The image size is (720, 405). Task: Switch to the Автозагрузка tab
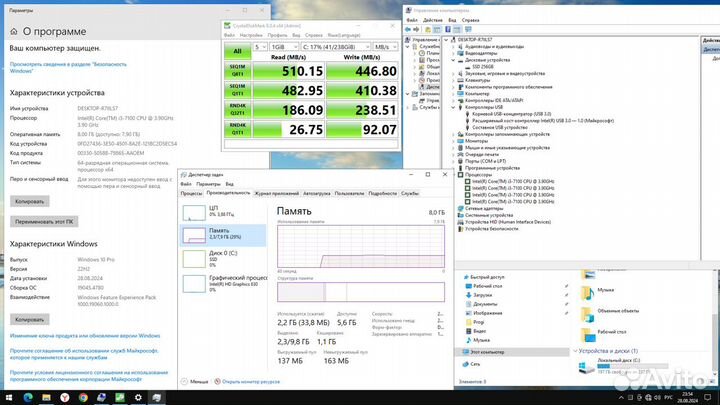(x=316, y=193)
